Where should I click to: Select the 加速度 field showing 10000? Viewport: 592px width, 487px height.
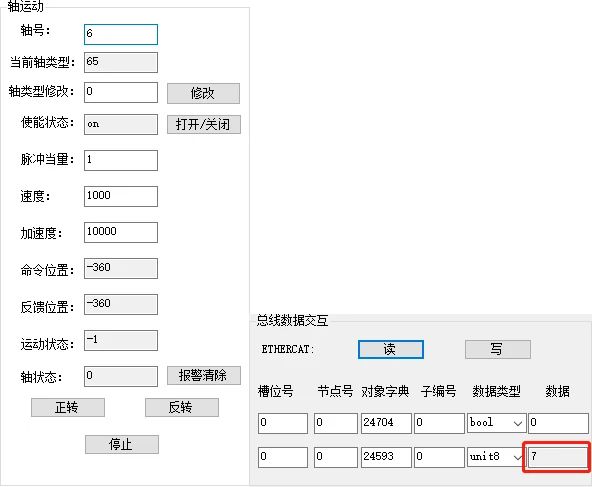point(121,232)
